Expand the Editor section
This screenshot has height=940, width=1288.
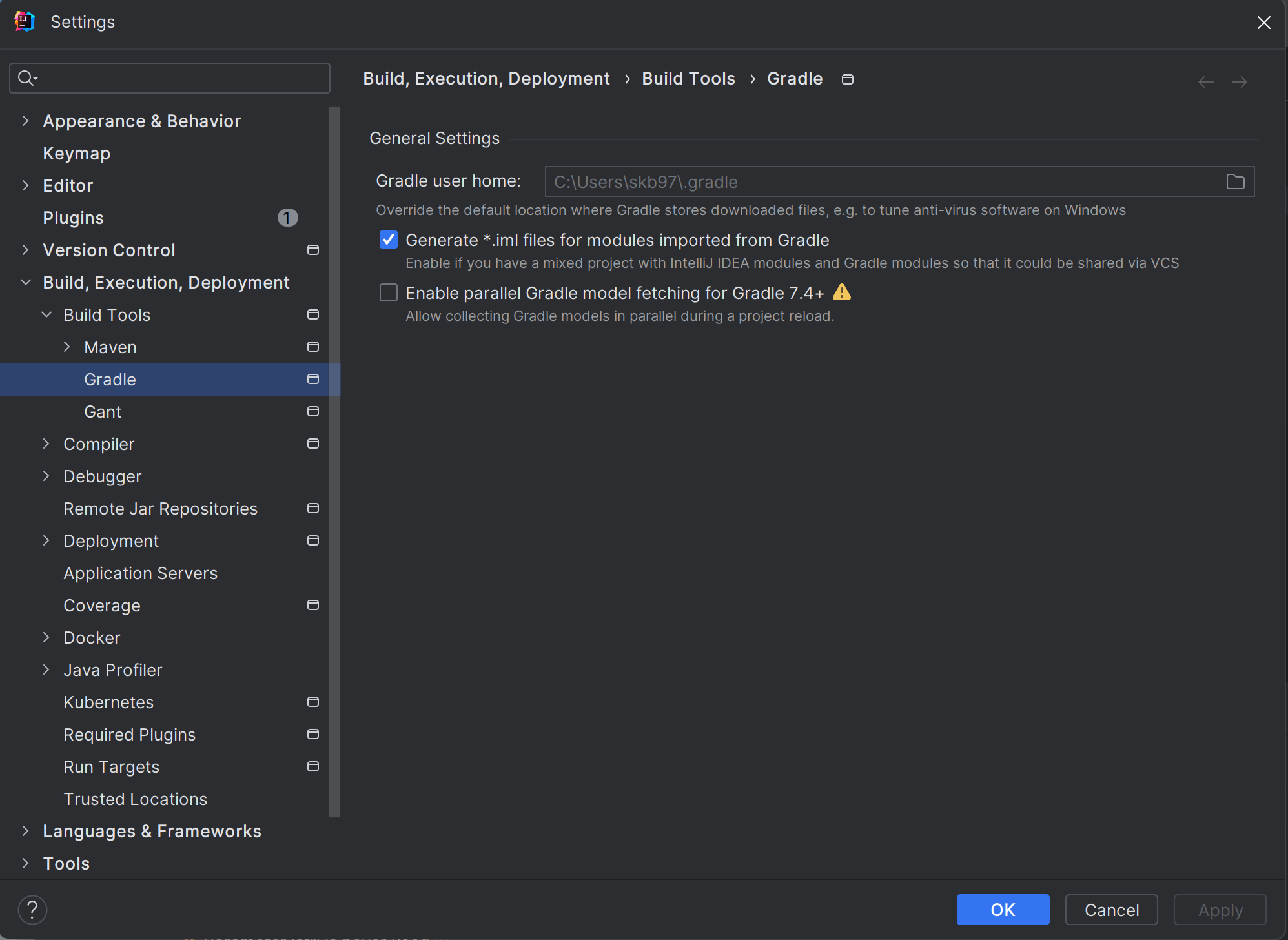[25, 185]
